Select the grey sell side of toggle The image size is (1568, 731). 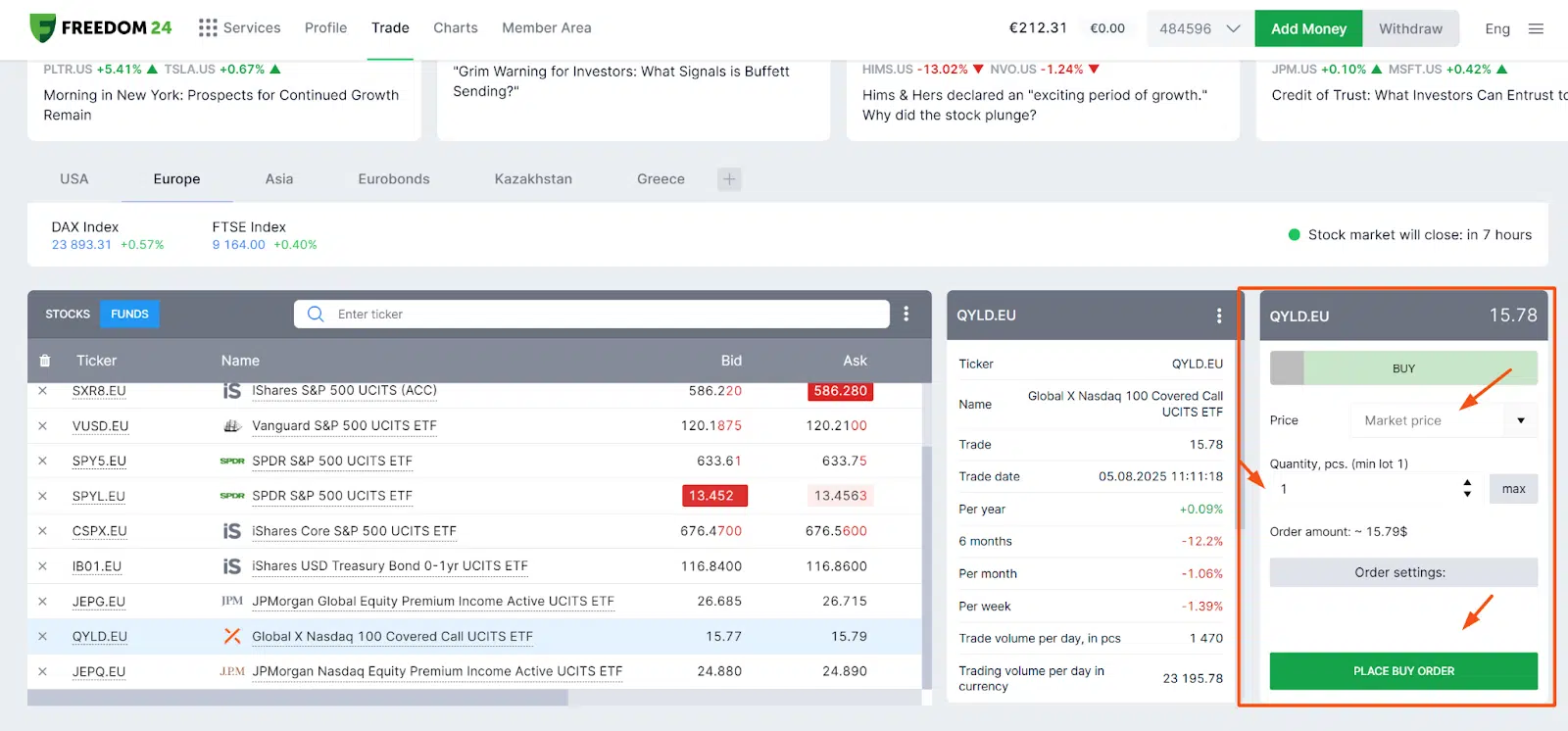pos(1287,368)
